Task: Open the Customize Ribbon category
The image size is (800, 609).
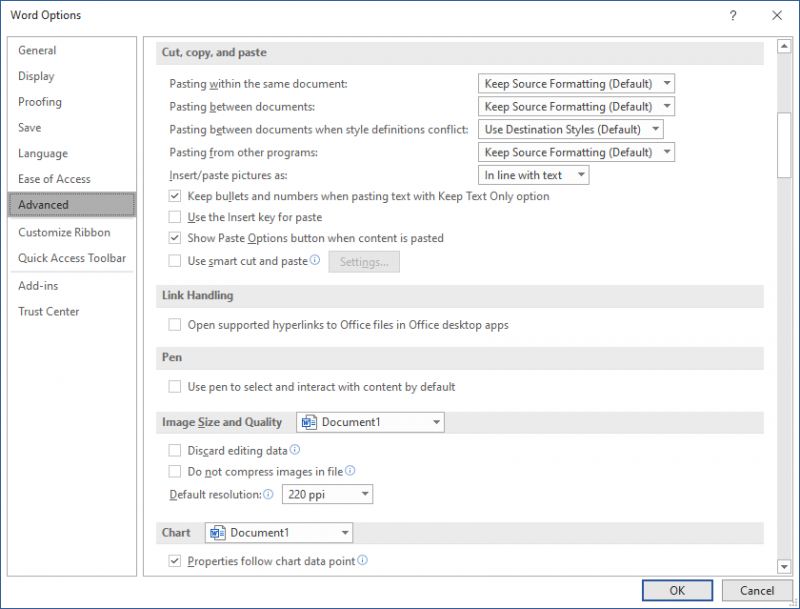Action: coord(64,233)
